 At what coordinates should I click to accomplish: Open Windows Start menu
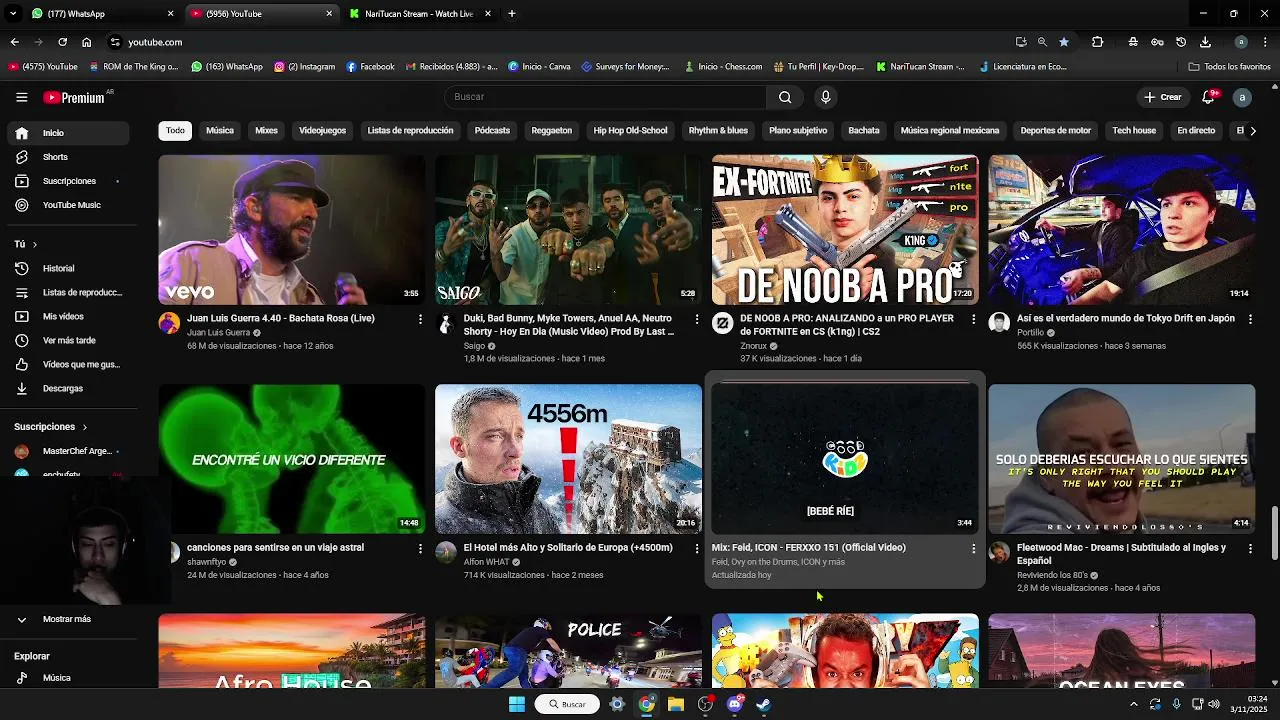coord(517,704)
